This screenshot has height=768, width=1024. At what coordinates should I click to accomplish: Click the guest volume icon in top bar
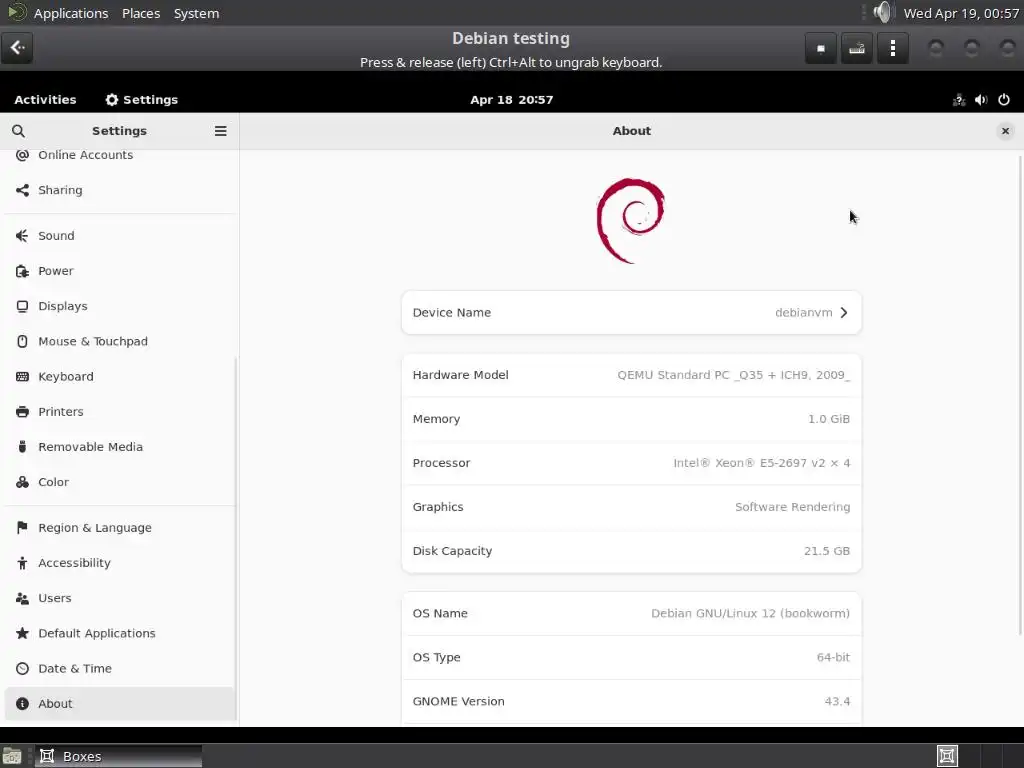click(981, 100)
